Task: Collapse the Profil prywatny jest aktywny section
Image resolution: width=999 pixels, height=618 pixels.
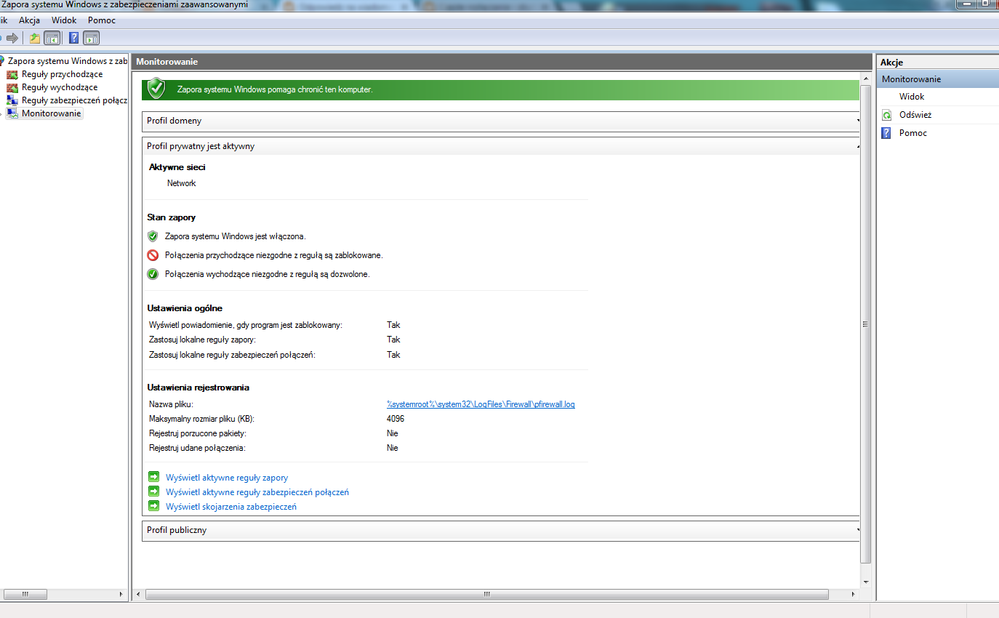Action: point(500,146)
